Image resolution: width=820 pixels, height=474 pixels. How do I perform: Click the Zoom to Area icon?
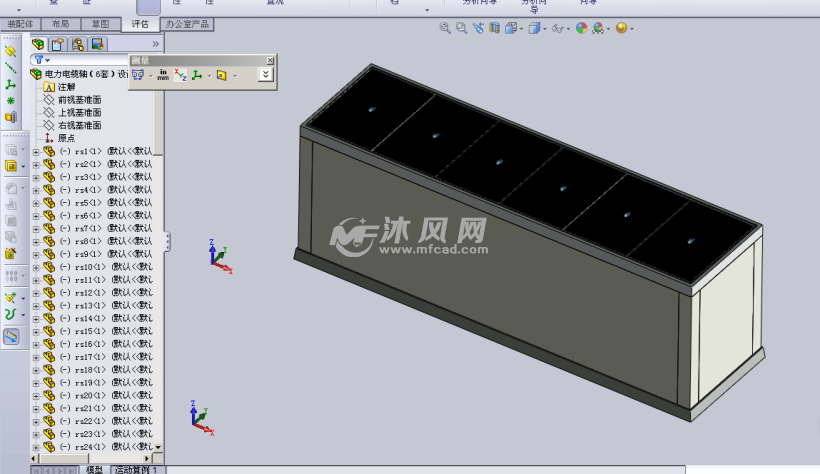click(x=461, y=28)
